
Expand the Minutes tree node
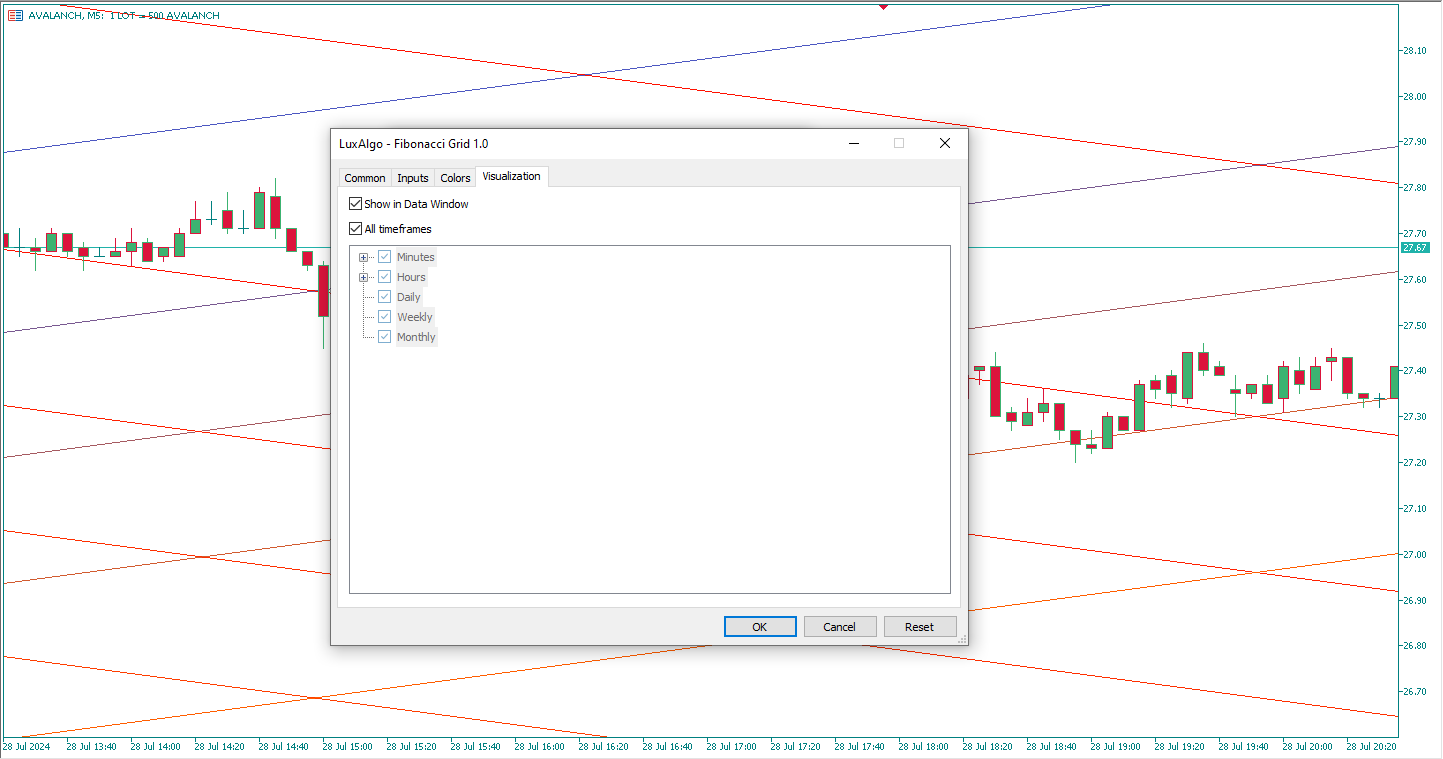coord(364,257)
